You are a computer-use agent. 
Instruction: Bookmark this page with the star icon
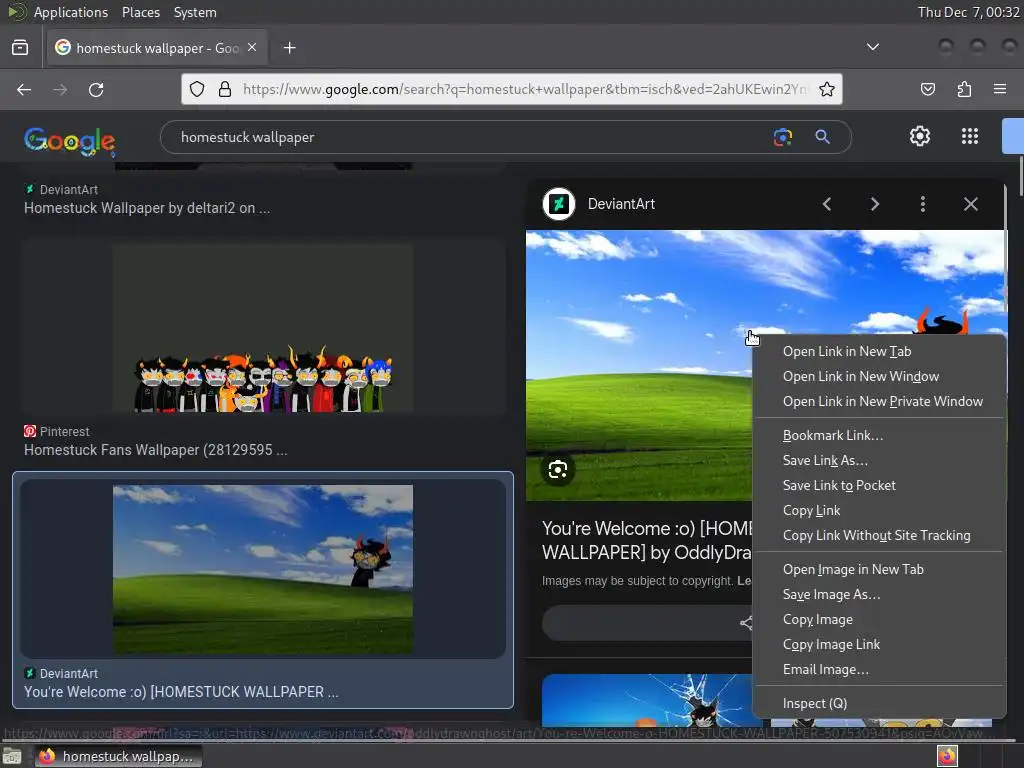[x=827, y=89]
